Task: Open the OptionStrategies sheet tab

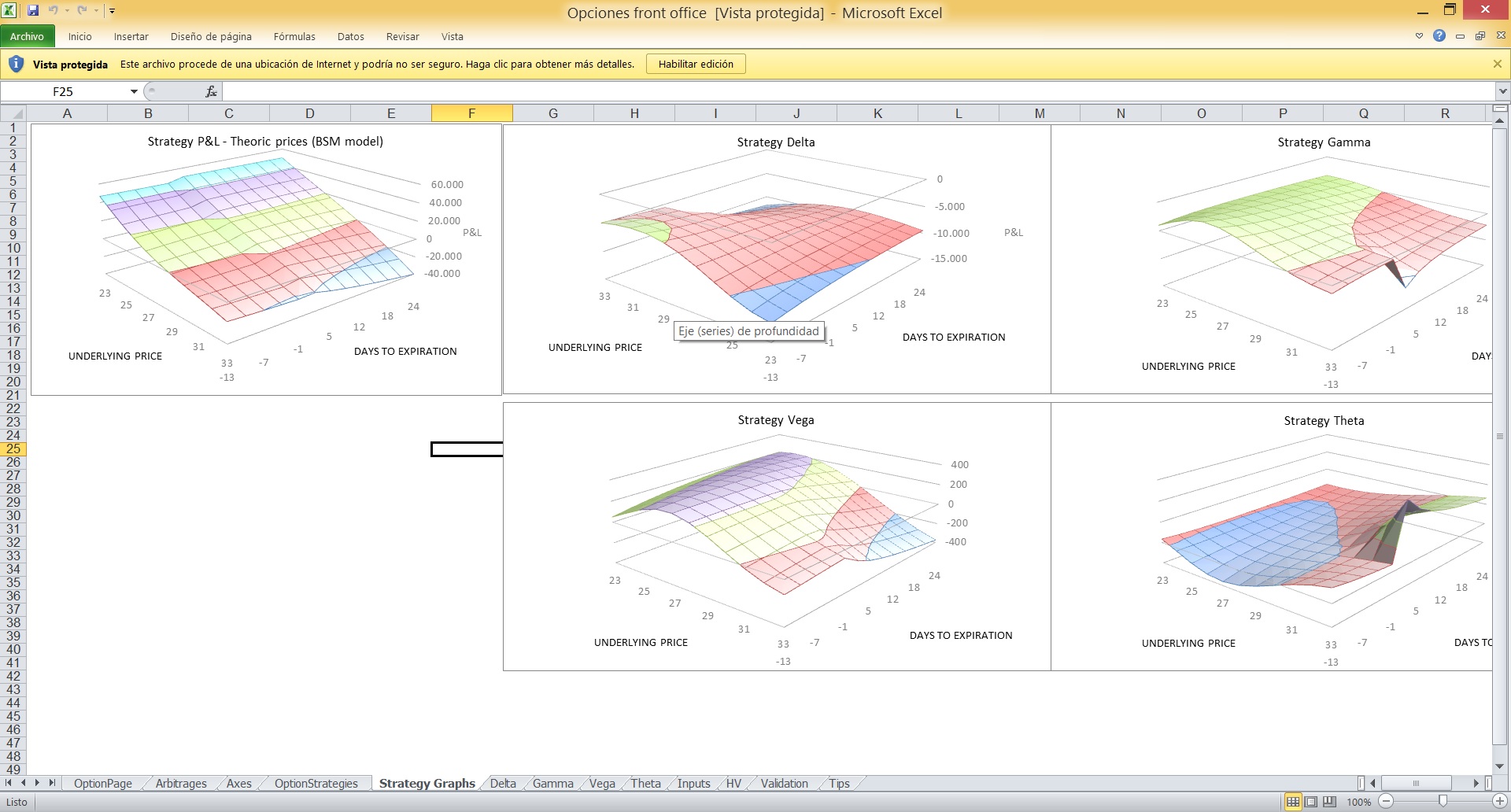Action: click(316, 783)
